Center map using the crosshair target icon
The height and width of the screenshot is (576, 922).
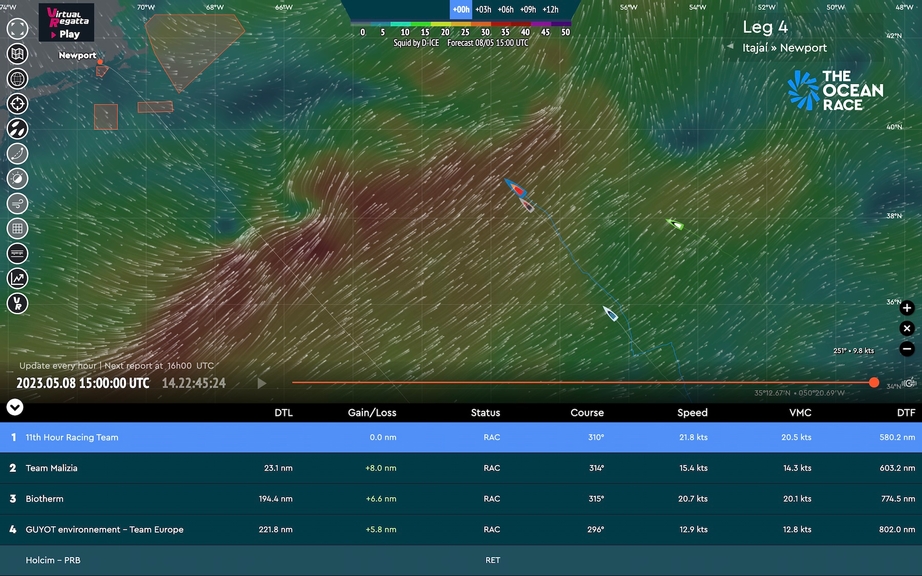17,103
